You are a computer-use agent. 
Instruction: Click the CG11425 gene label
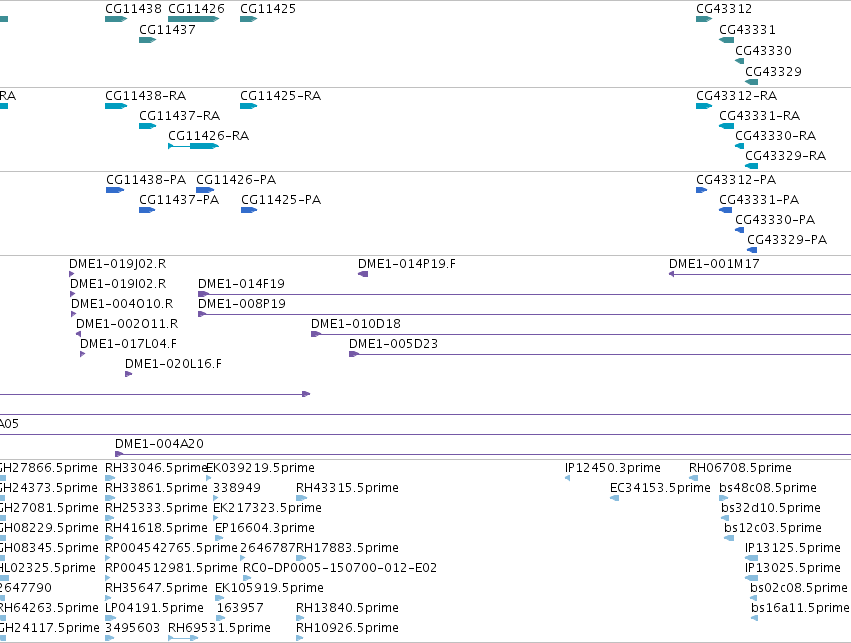[x=268, y=9]
